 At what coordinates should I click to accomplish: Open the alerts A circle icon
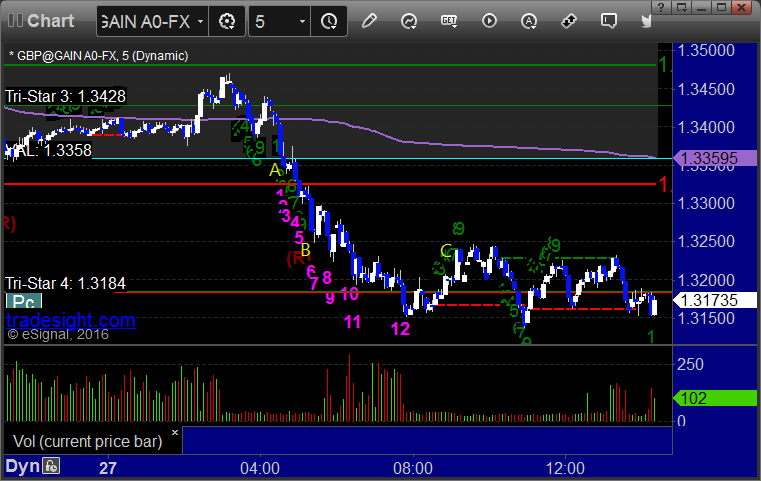coord(529,21)
